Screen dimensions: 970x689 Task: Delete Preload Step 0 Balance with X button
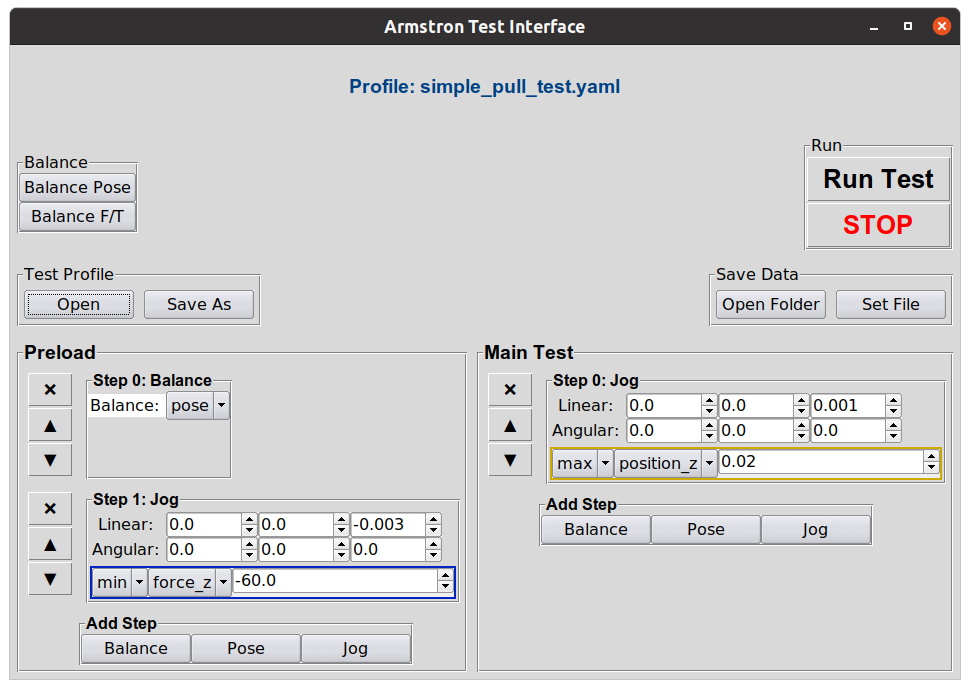point(50,390)
